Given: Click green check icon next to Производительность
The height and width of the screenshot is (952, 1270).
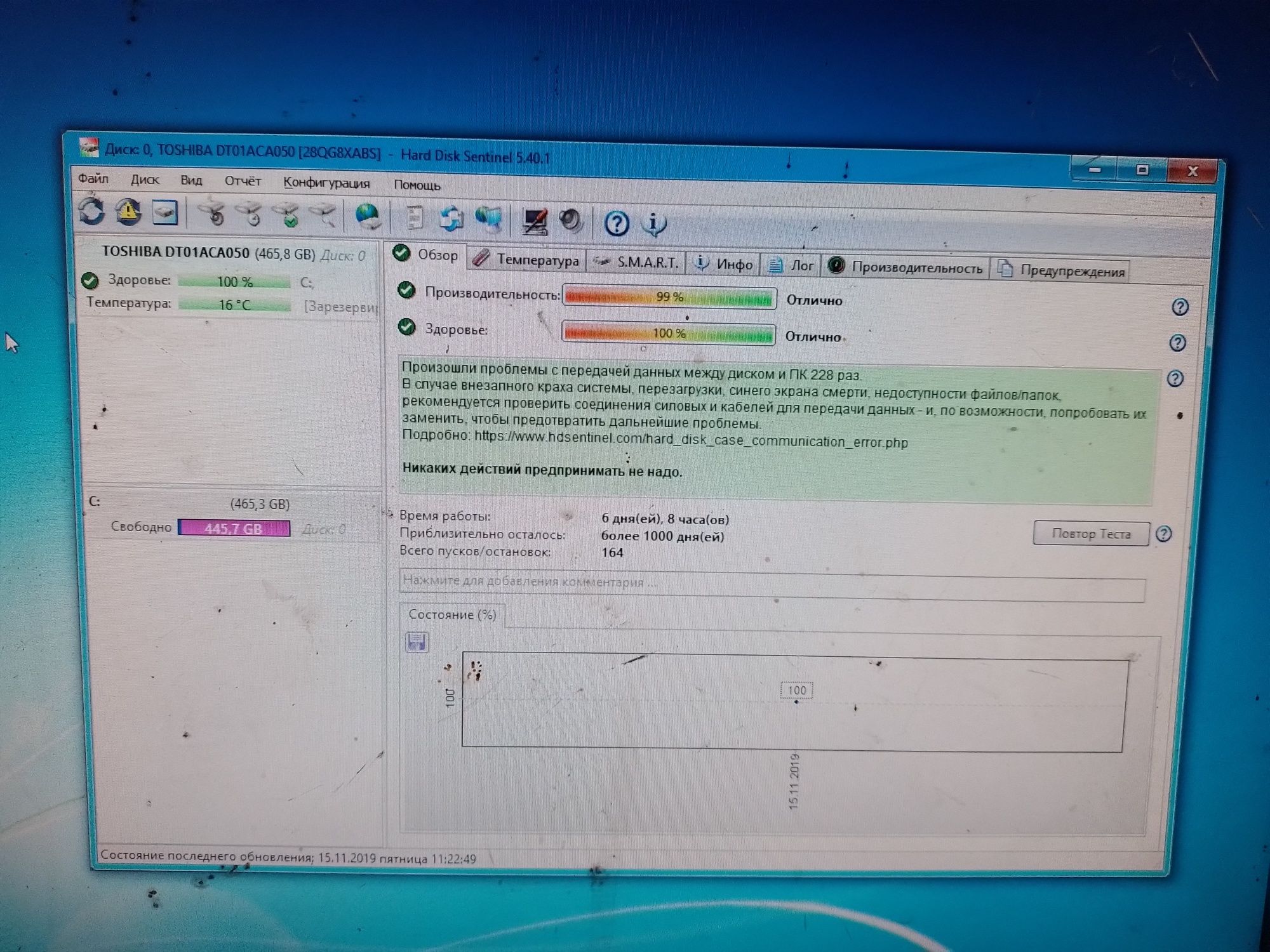Looking at the screenshot, I should pos(406,291).
